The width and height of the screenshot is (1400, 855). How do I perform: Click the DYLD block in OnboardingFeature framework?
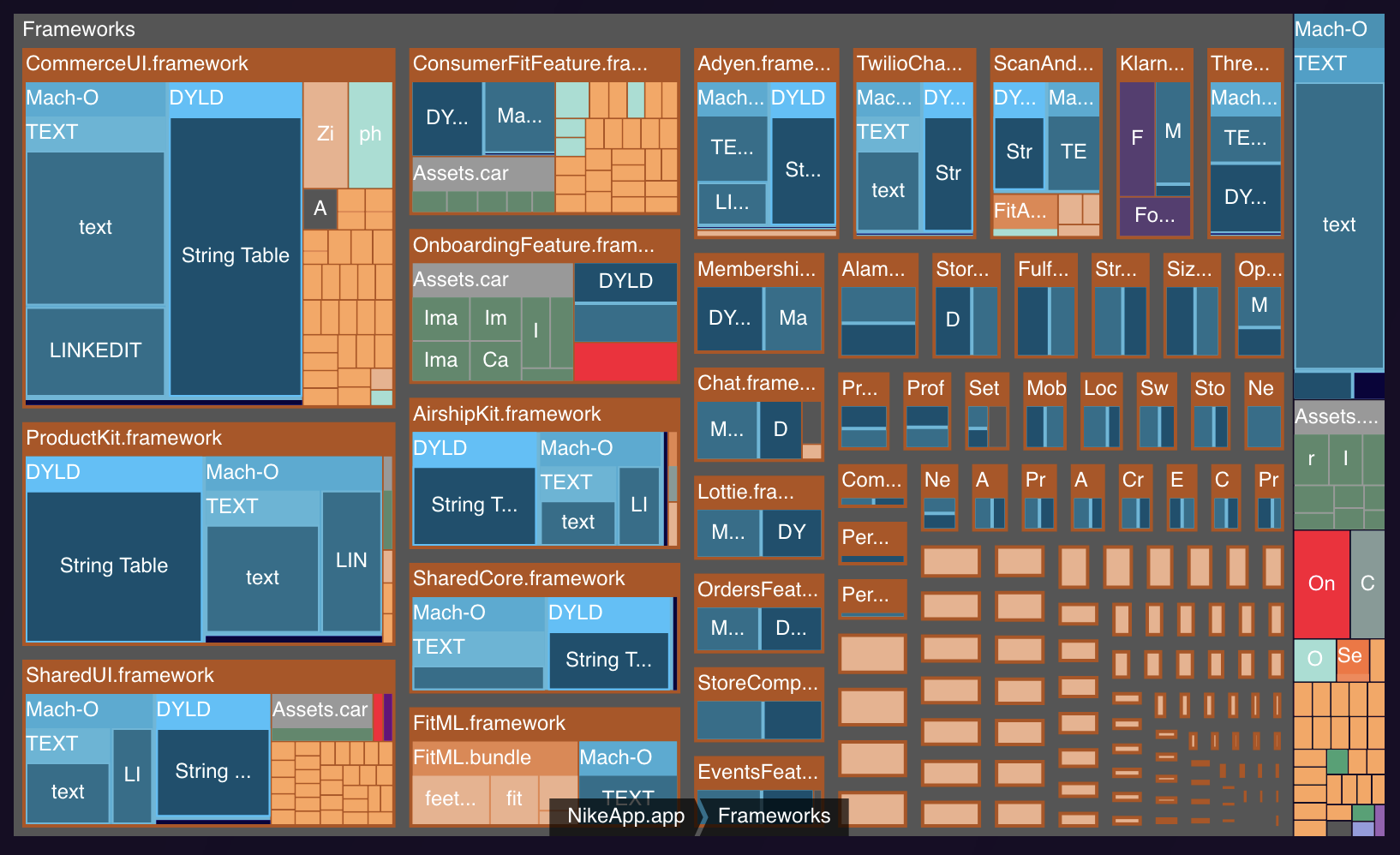625,281
